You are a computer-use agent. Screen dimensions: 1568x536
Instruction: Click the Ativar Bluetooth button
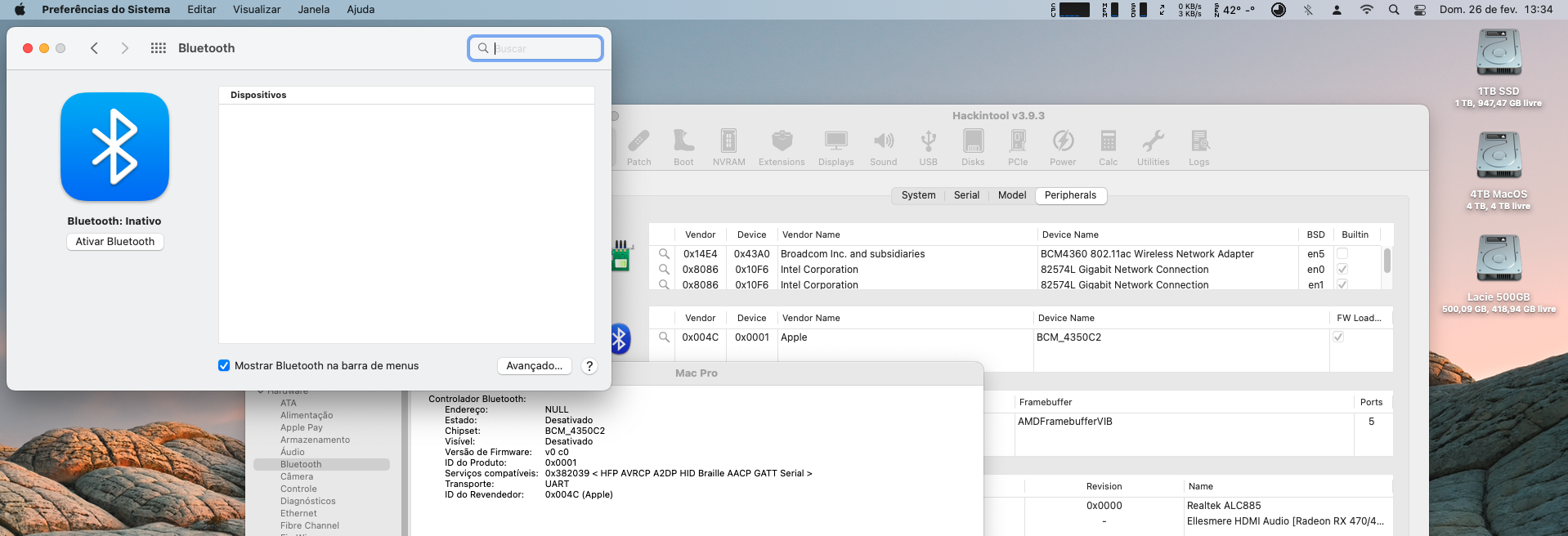[115, 242]
